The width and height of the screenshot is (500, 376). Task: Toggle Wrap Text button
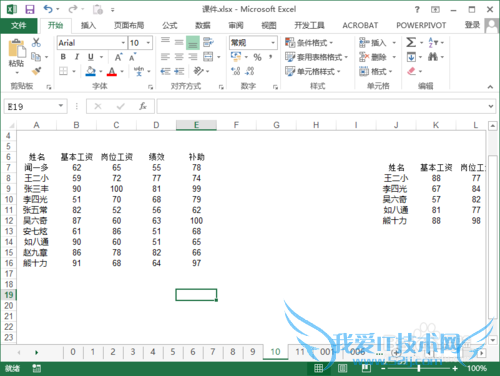click(x=208, y=42)
